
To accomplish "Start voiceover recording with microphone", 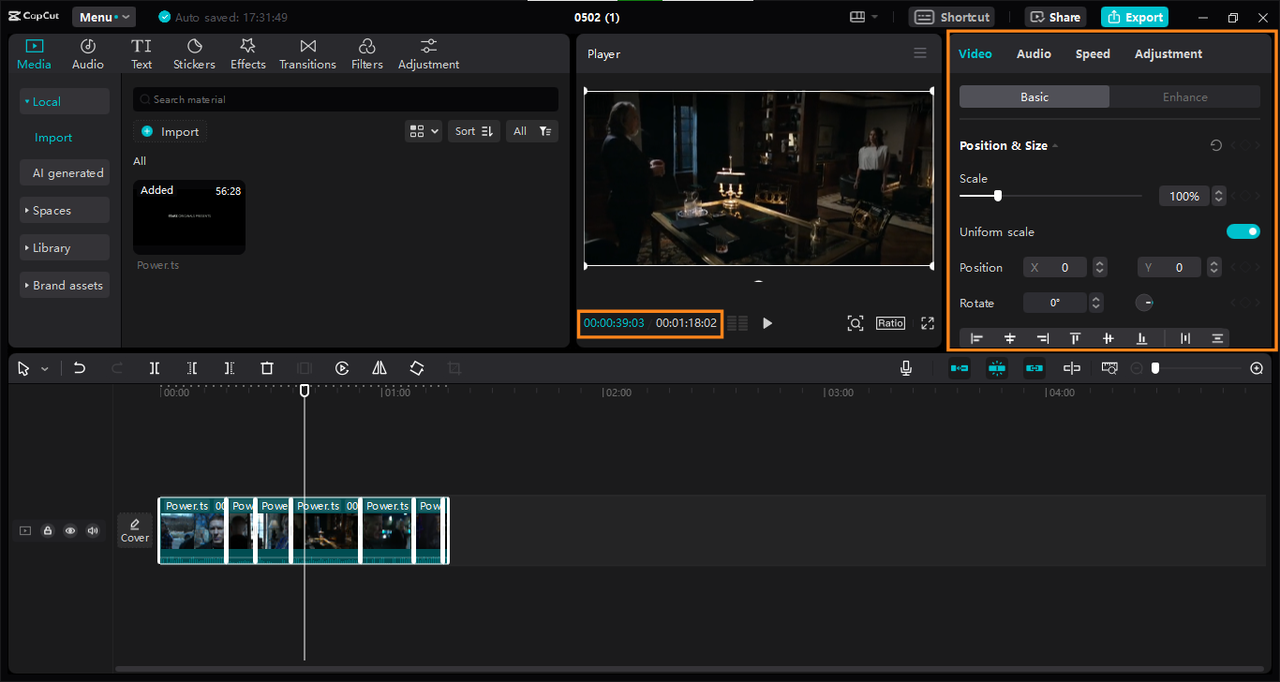I will click(906, 368).
